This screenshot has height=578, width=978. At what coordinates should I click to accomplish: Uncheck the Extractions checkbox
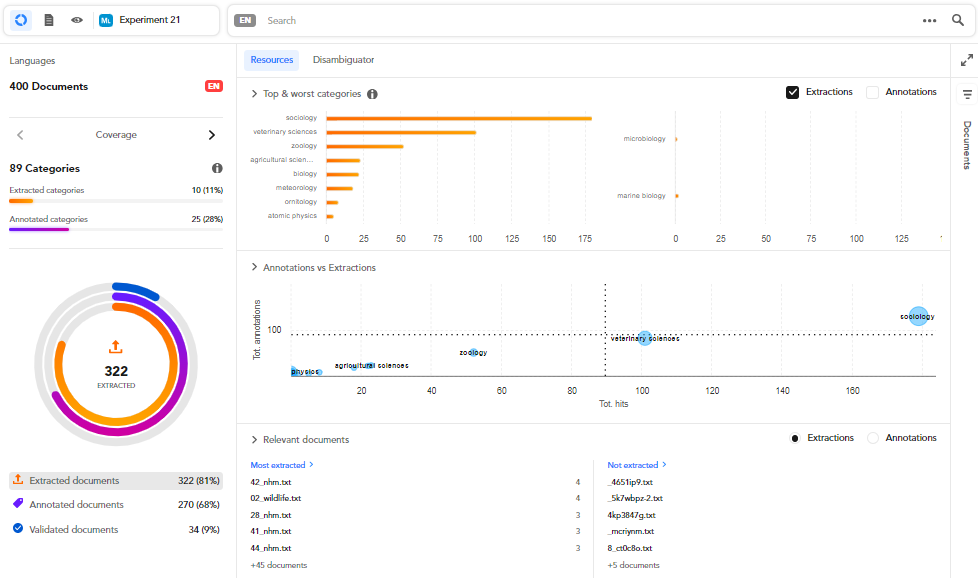(x=792, y=92)
